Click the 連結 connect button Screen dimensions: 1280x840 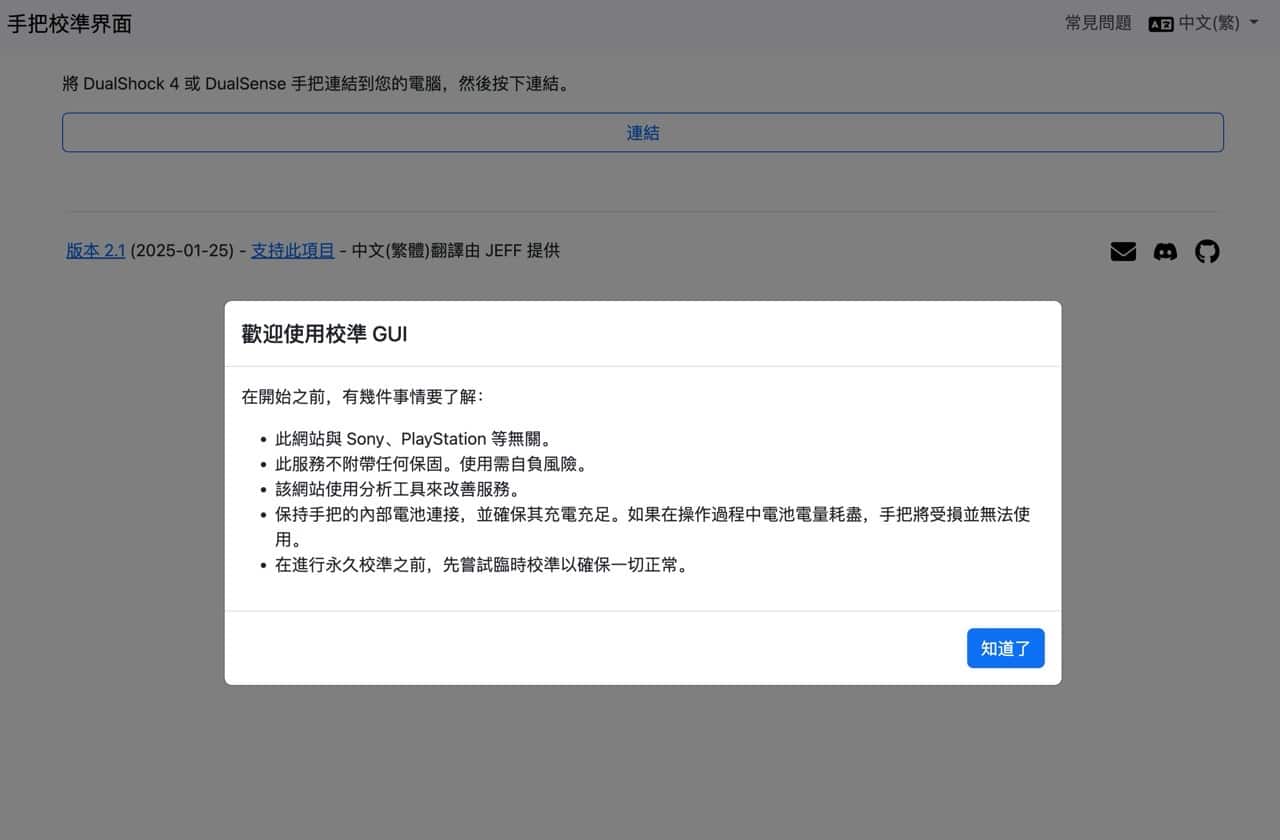[643, 132]
